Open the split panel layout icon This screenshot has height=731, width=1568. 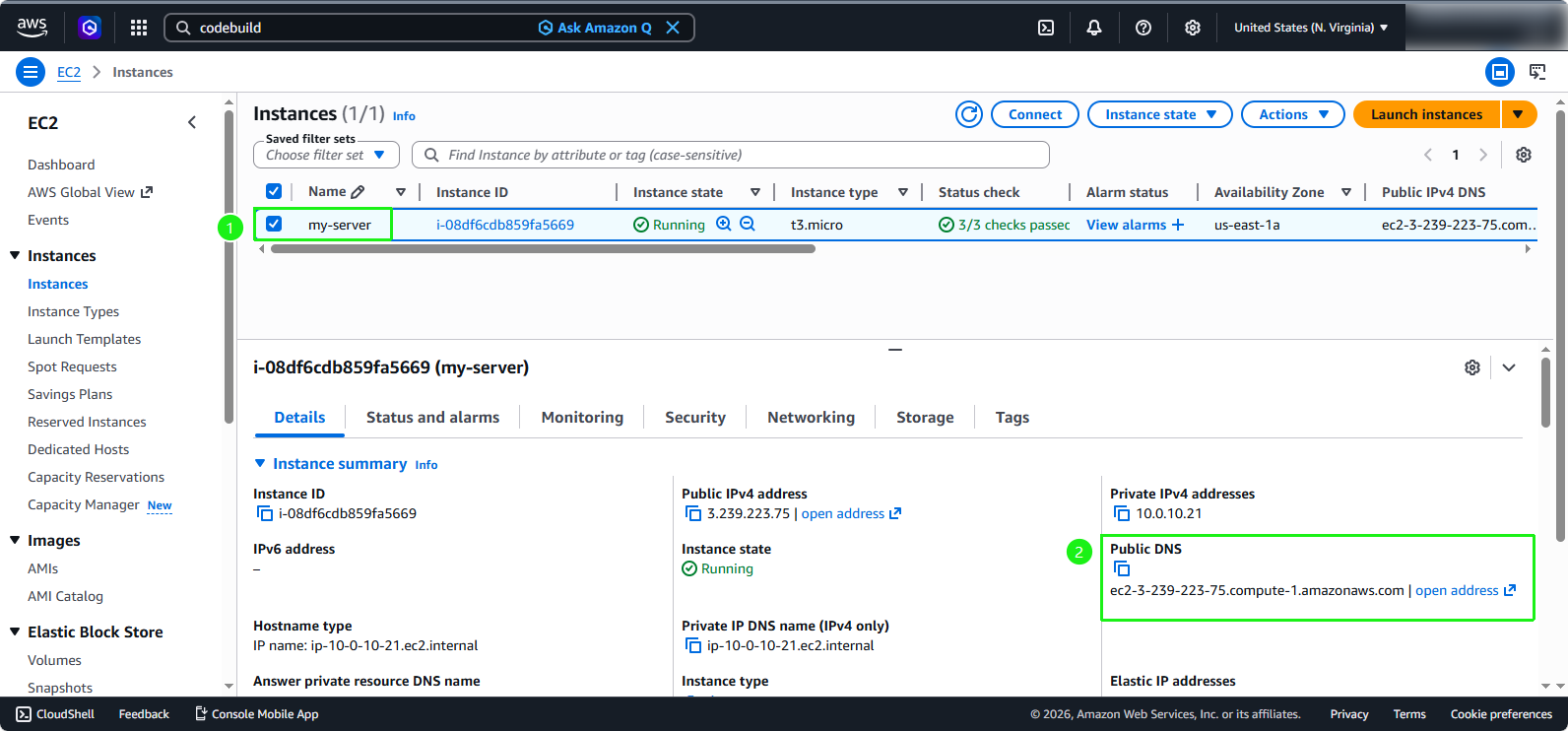pyautogui.click(x=1500, y=72)
